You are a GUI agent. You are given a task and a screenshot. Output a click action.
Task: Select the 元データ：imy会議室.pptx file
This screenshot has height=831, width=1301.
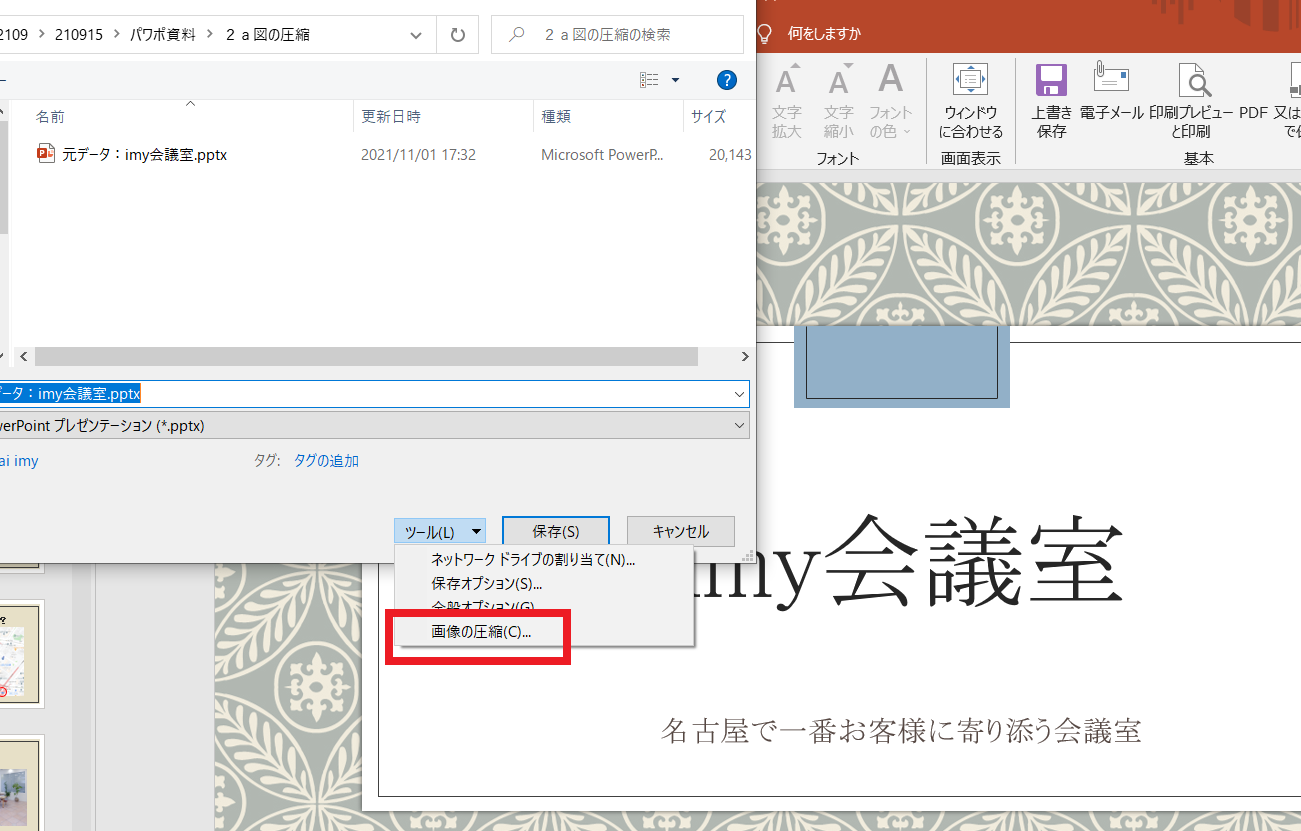[144, 155]
